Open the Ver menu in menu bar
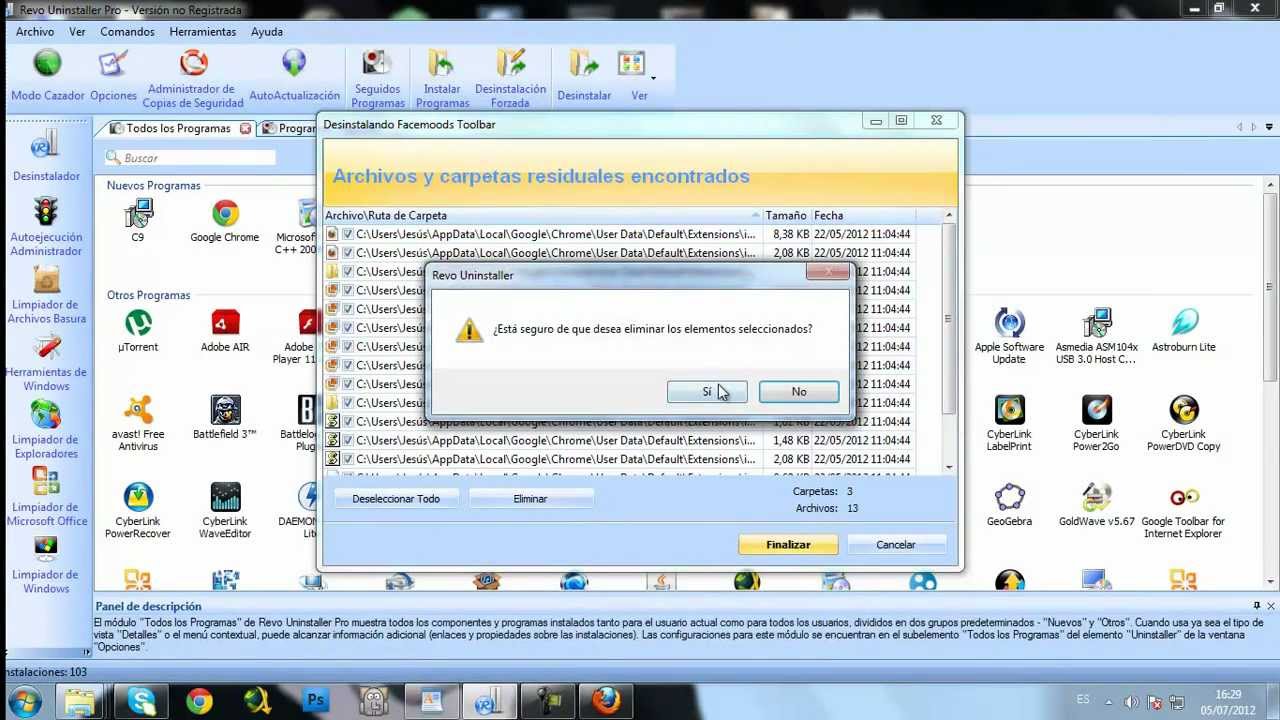 [x=77, y=31]
